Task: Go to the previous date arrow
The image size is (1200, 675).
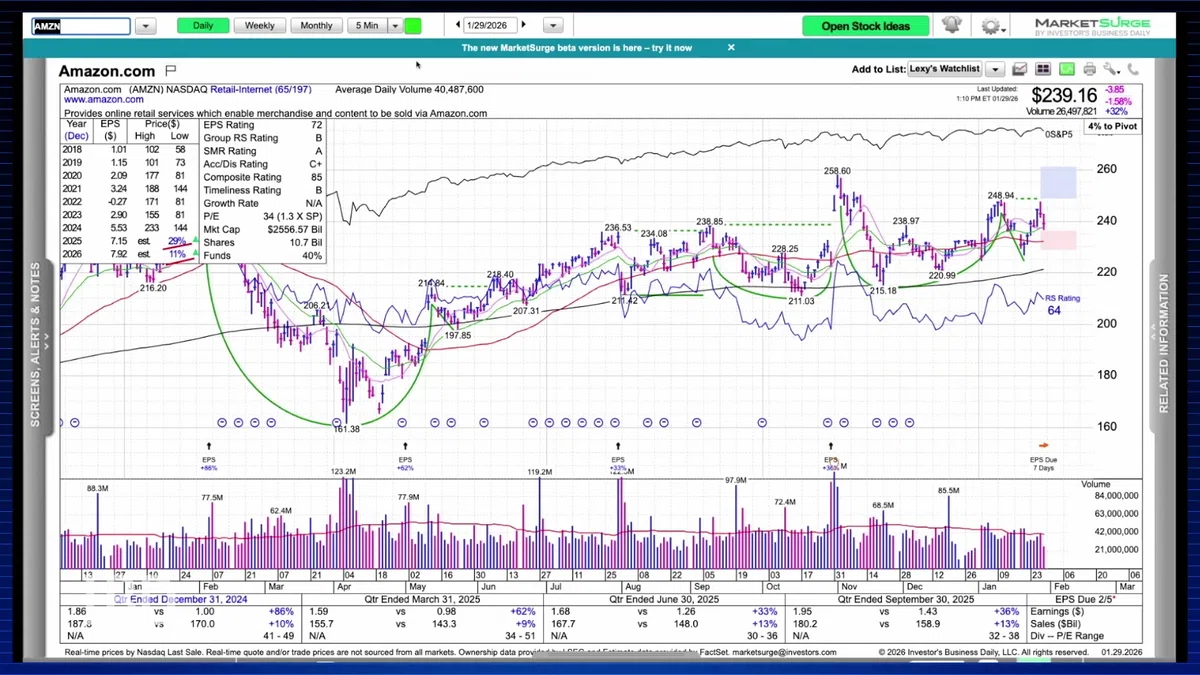Action: 458,25
